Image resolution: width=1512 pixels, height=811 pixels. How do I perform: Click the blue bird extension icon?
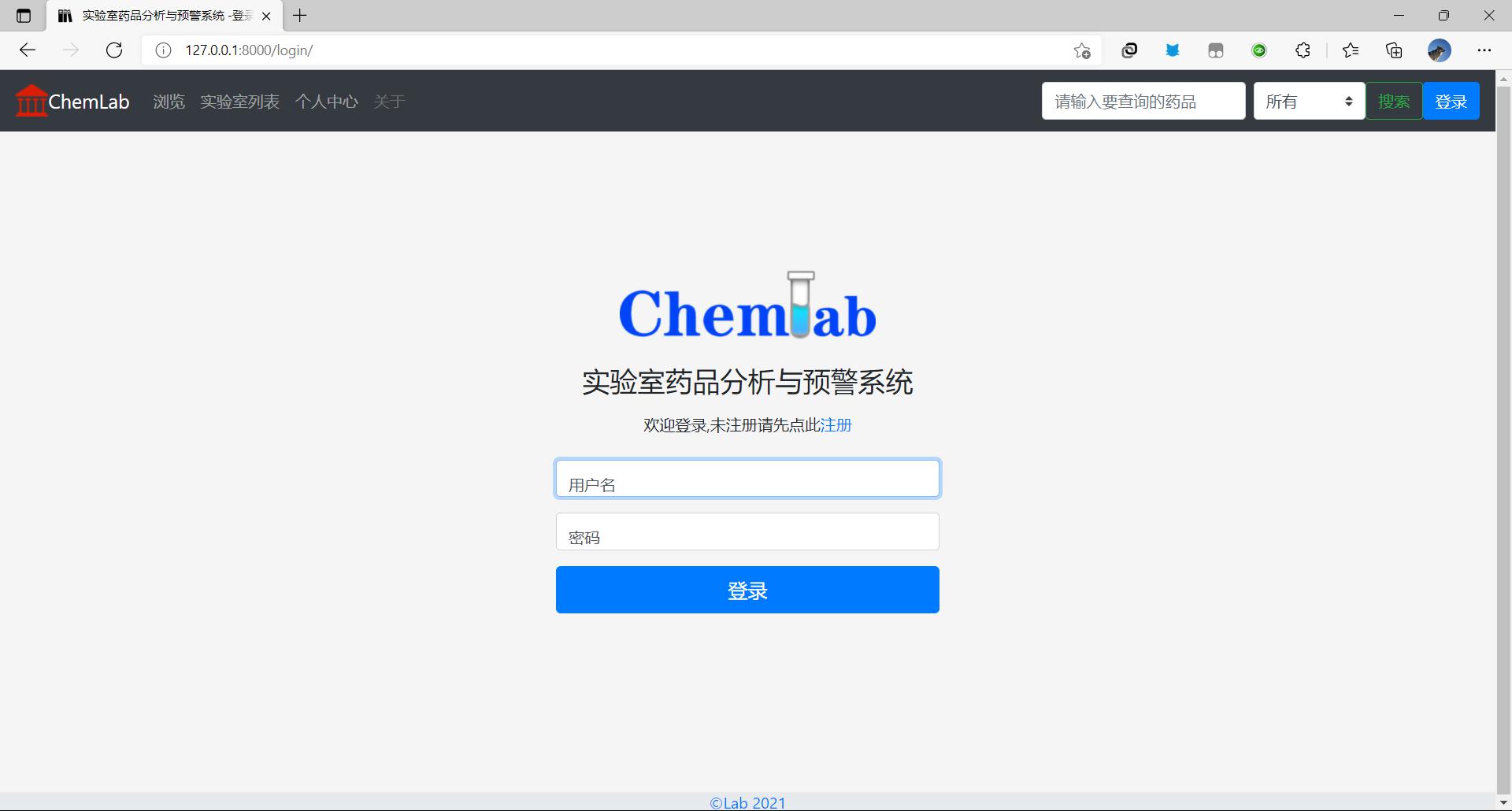coord(1173,50)
